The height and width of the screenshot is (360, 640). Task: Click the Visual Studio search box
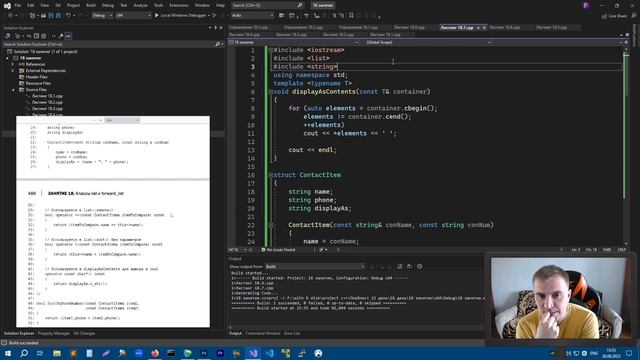267,5
